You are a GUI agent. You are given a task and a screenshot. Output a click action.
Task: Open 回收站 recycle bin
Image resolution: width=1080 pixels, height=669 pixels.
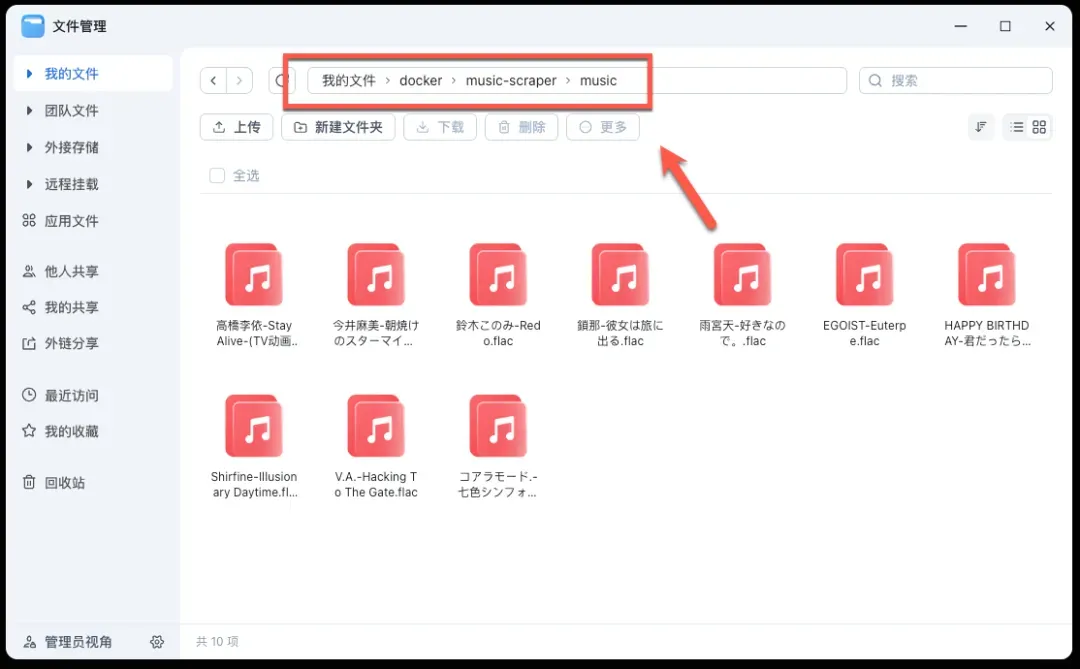64,483
